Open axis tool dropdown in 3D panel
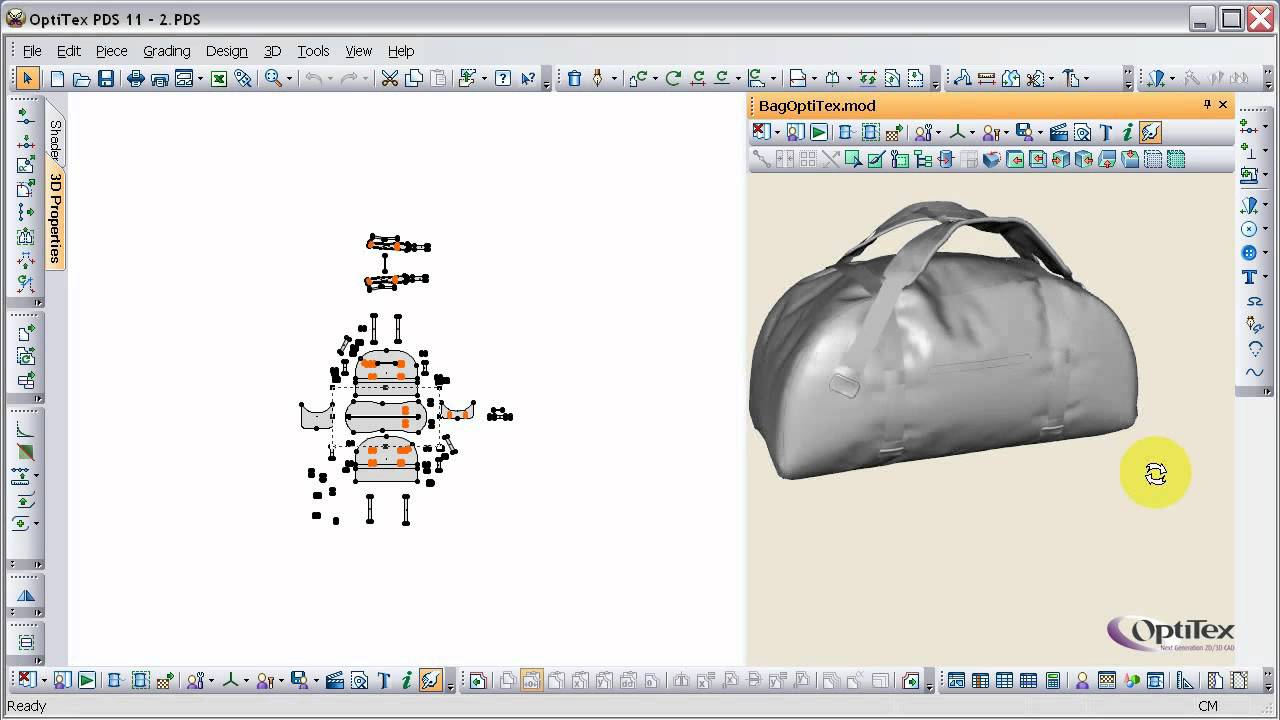The height and width of the screenshot is (720, 1280). point(973,132)
